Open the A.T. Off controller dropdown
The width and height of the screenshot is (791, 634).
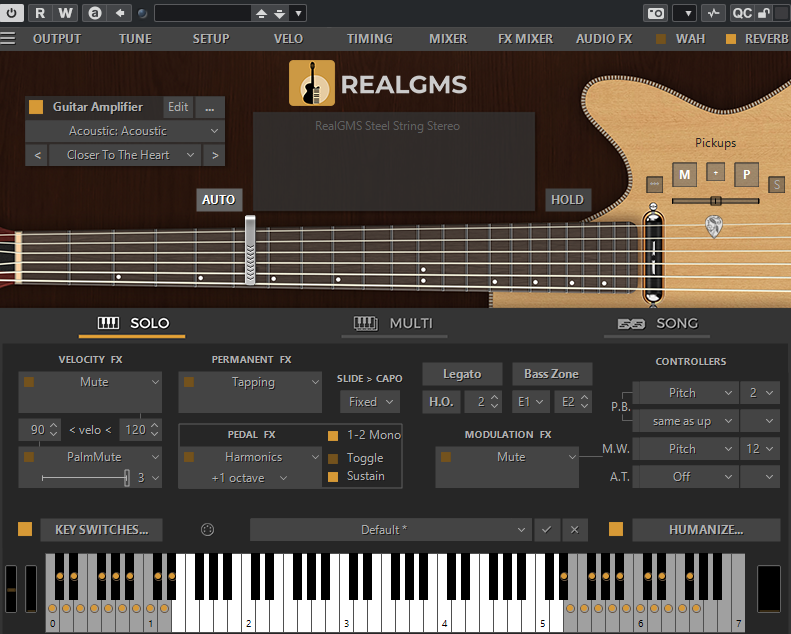pyautogui.click(x=686, y=477)
